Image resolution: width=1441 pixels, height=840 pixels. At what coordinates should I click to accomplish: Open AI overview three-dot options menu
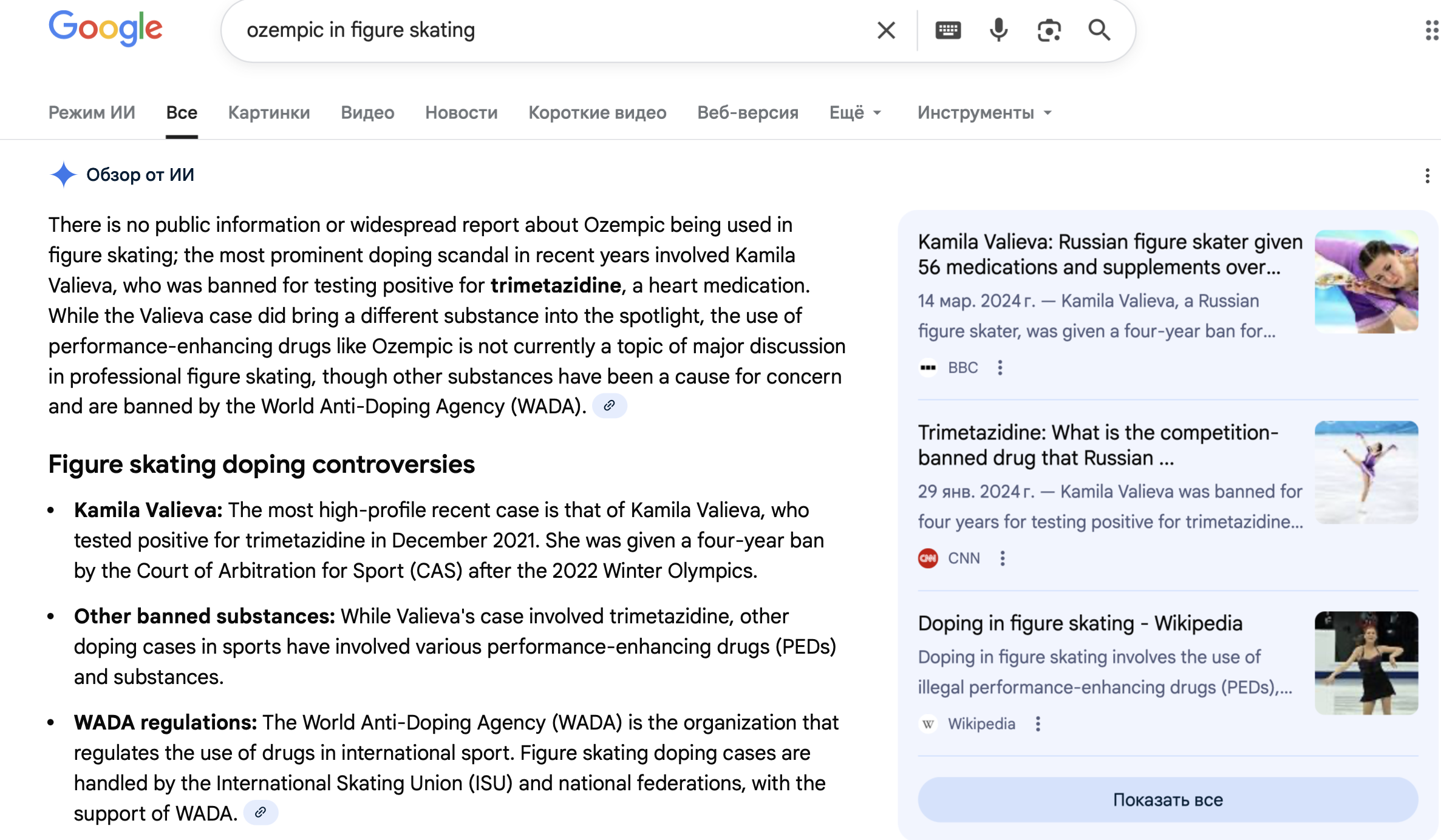pos(1426,176)
